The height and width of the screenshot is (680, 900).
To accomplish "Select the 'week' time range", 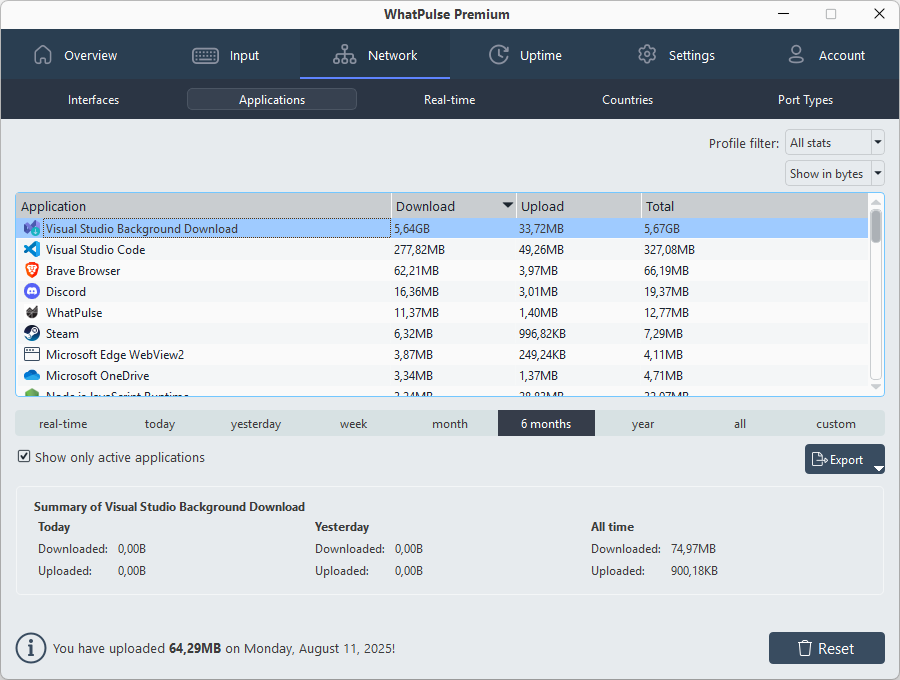I will pos(353,423).
